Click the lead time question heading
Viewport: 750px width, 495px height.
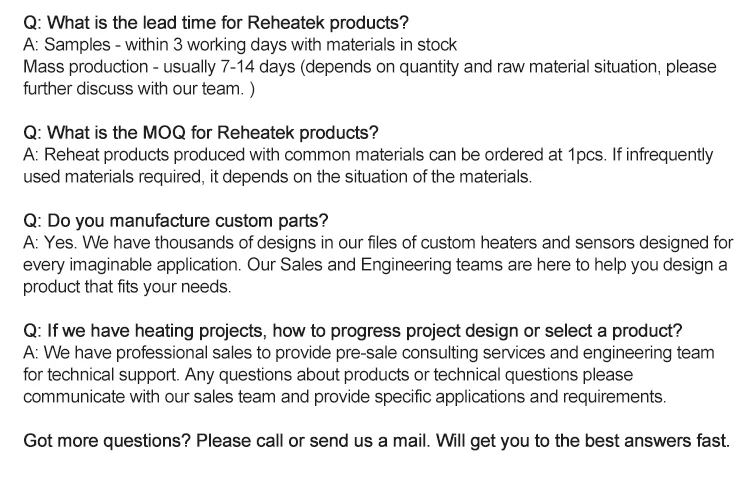[216, 22]
